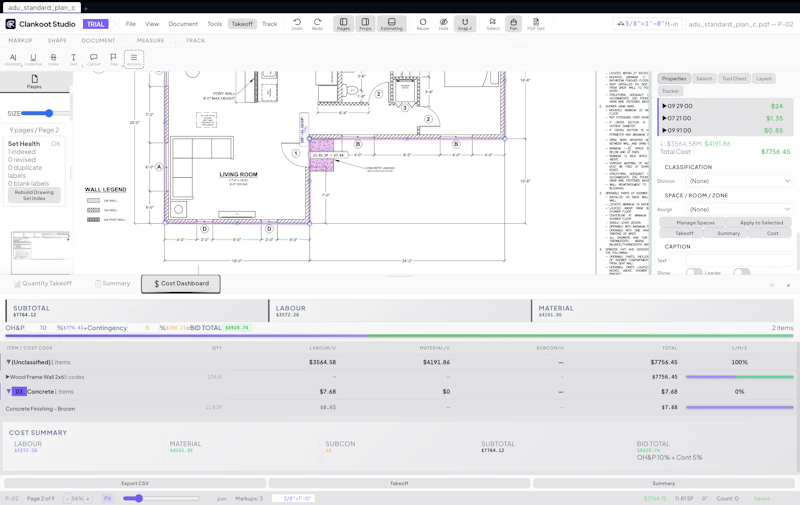This screenshot has width=800, height=505.
Task: Open the Layers panel tab
Action: [764, 79]
